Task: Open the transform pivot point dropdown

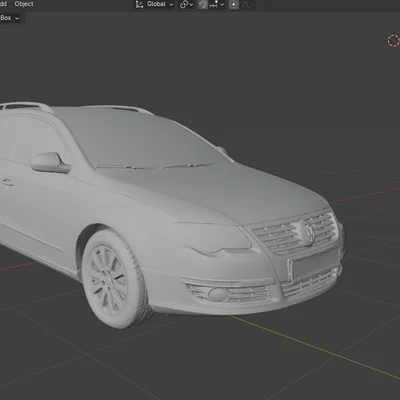Action: click(186, 5)
